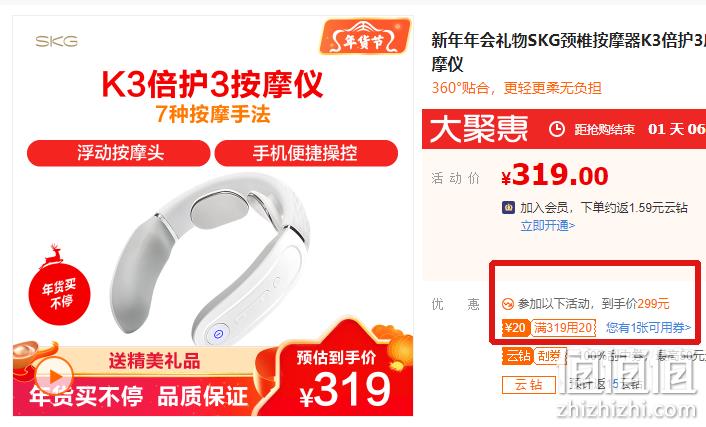Screen dimensions: 706x427
Task: Click the member crown icon near 加入会员
Action: point(508,208)
